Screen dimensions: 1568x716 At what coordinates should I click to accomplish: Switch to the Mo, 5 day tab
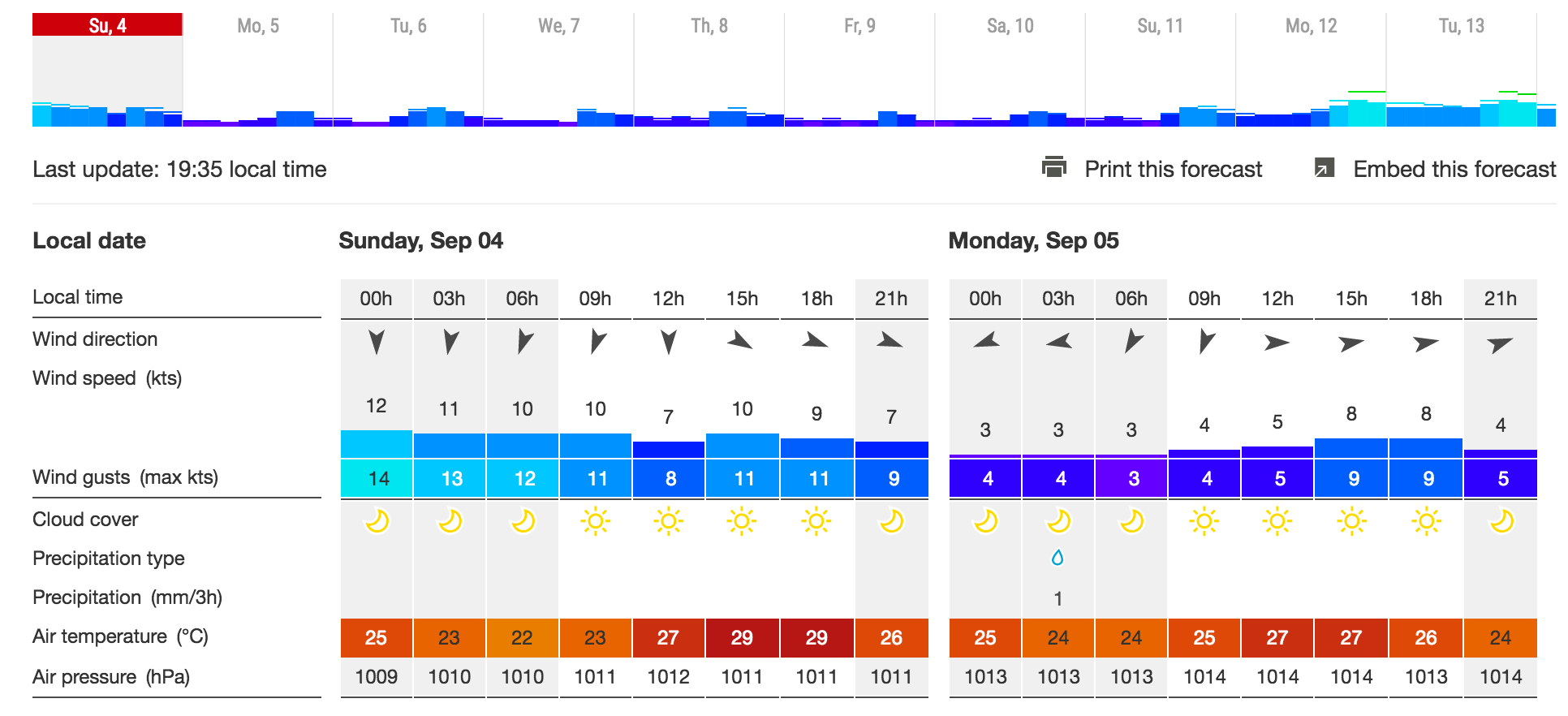(258, 26)
